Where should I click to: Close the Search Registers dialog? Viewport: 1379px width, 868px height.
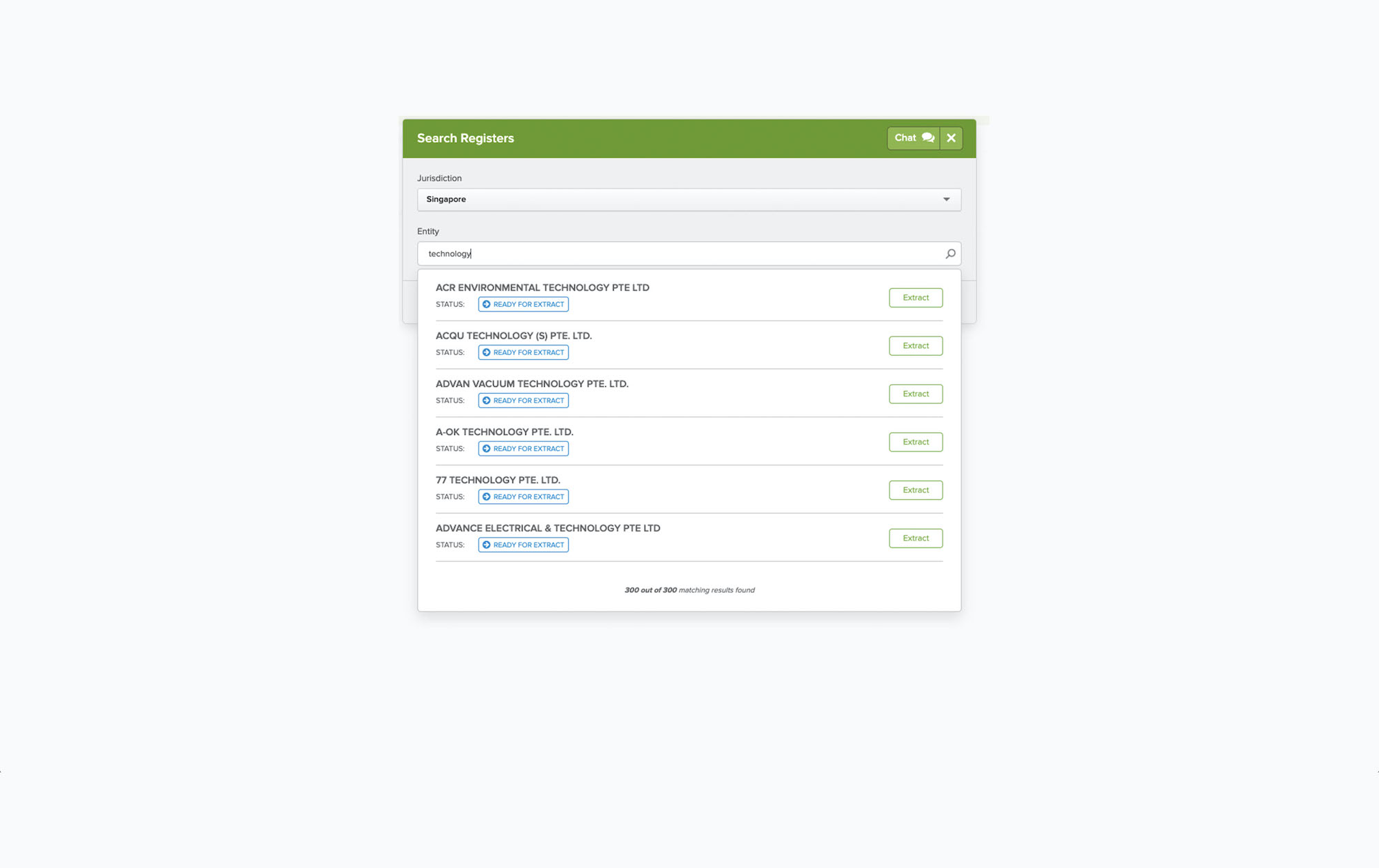952,138
